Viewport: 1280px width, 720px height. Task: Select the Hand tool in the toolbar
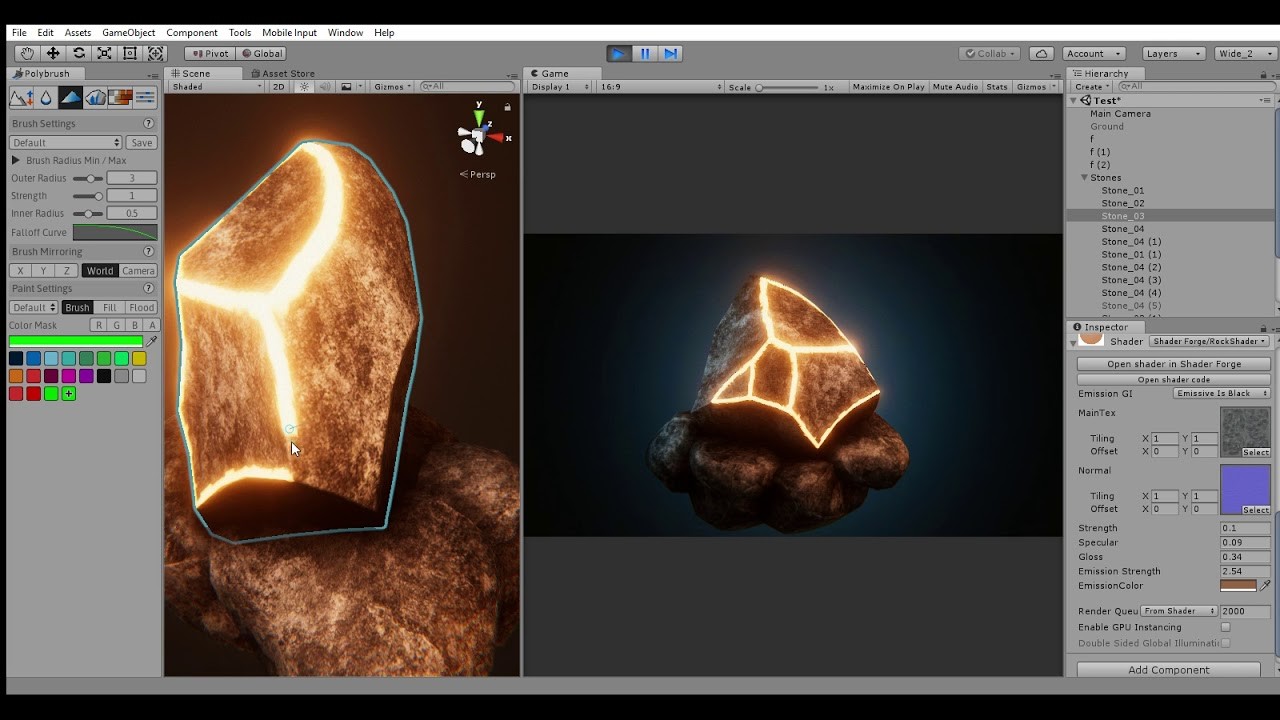(27, 53)
